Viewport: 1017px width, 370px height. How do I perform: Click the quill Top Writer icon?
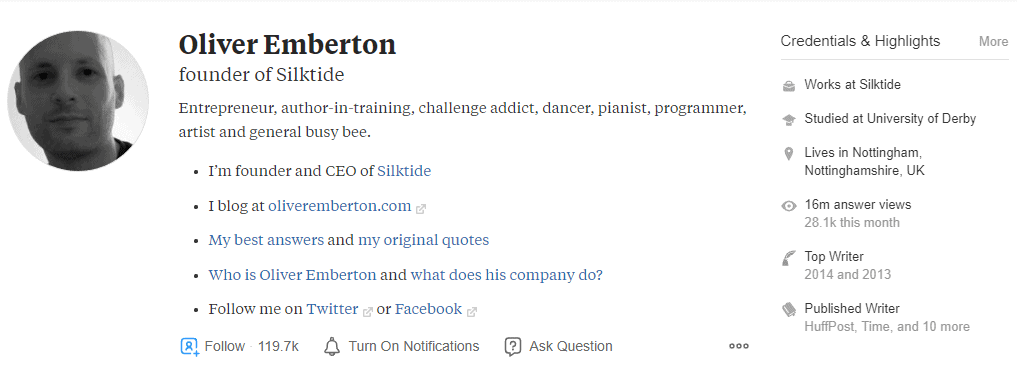coord(789,258)
